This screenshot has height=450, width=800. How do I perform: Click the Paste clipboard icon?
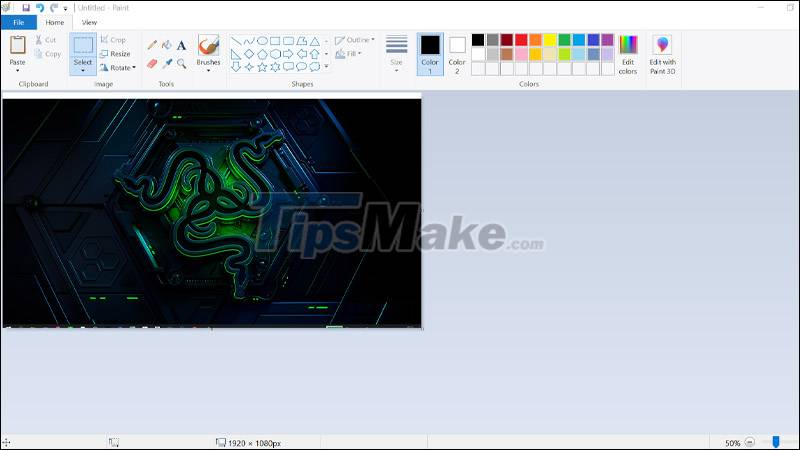pos(17,45)
